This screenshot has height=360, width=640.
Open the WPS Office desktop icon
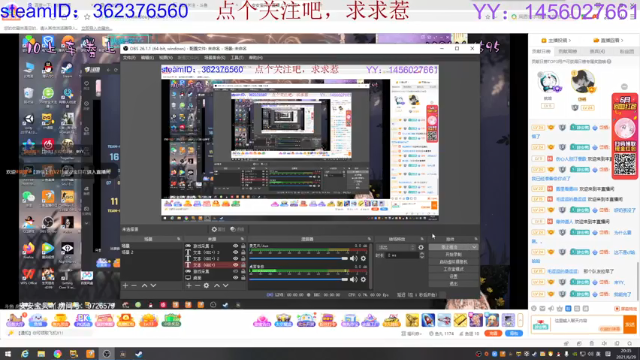click(29, 276)
